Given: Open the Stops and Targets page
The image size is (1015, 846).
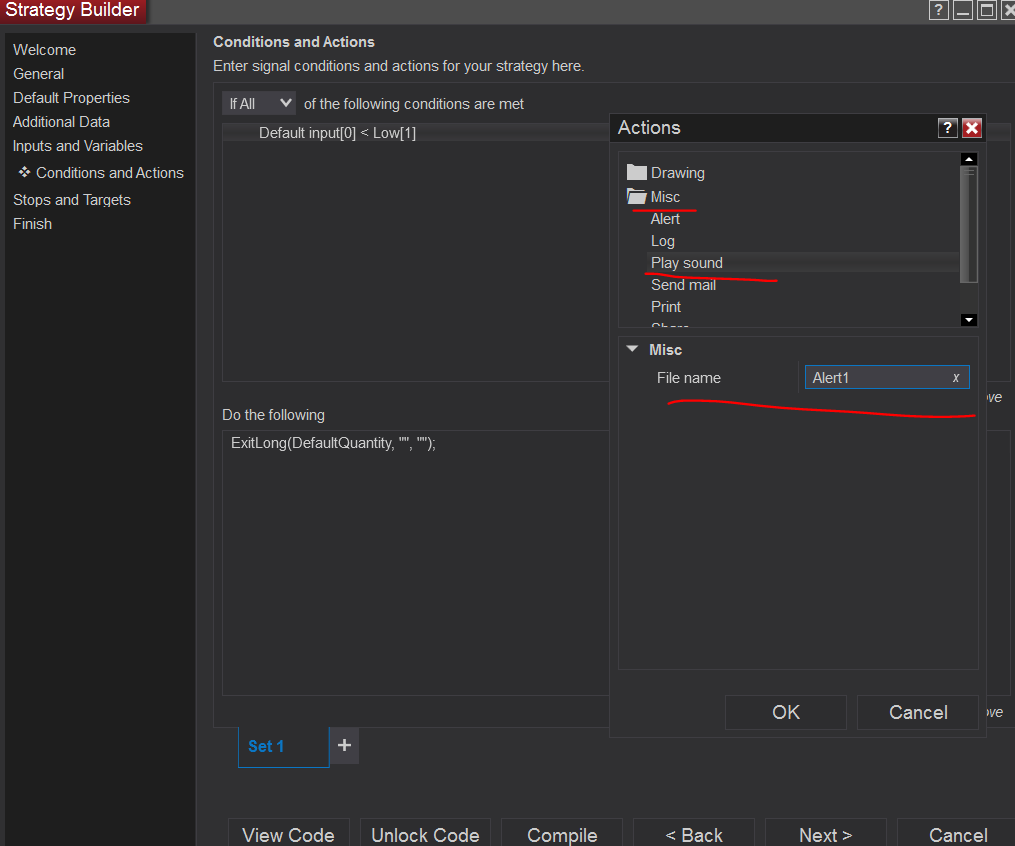Looking at the screenshot, I should coord(72,200).
